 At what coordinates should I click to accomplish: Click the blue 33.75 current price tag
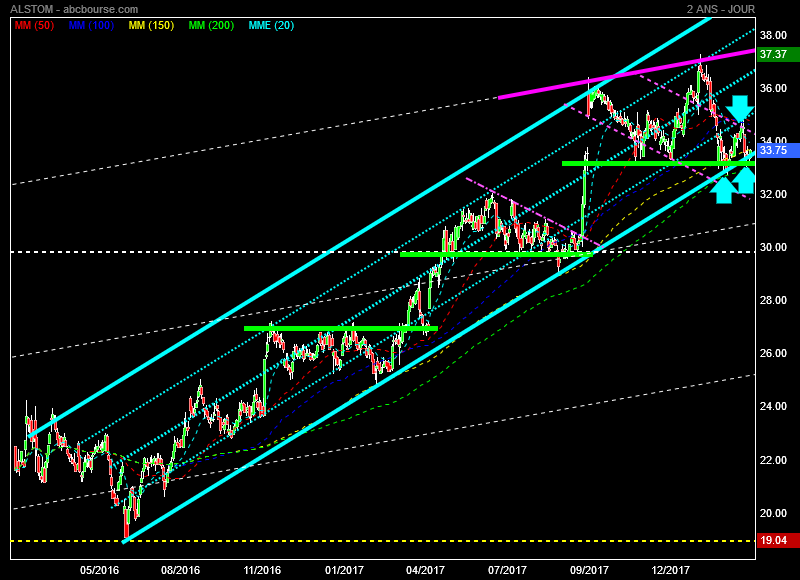pyautogui.click(x=778, y=150)
